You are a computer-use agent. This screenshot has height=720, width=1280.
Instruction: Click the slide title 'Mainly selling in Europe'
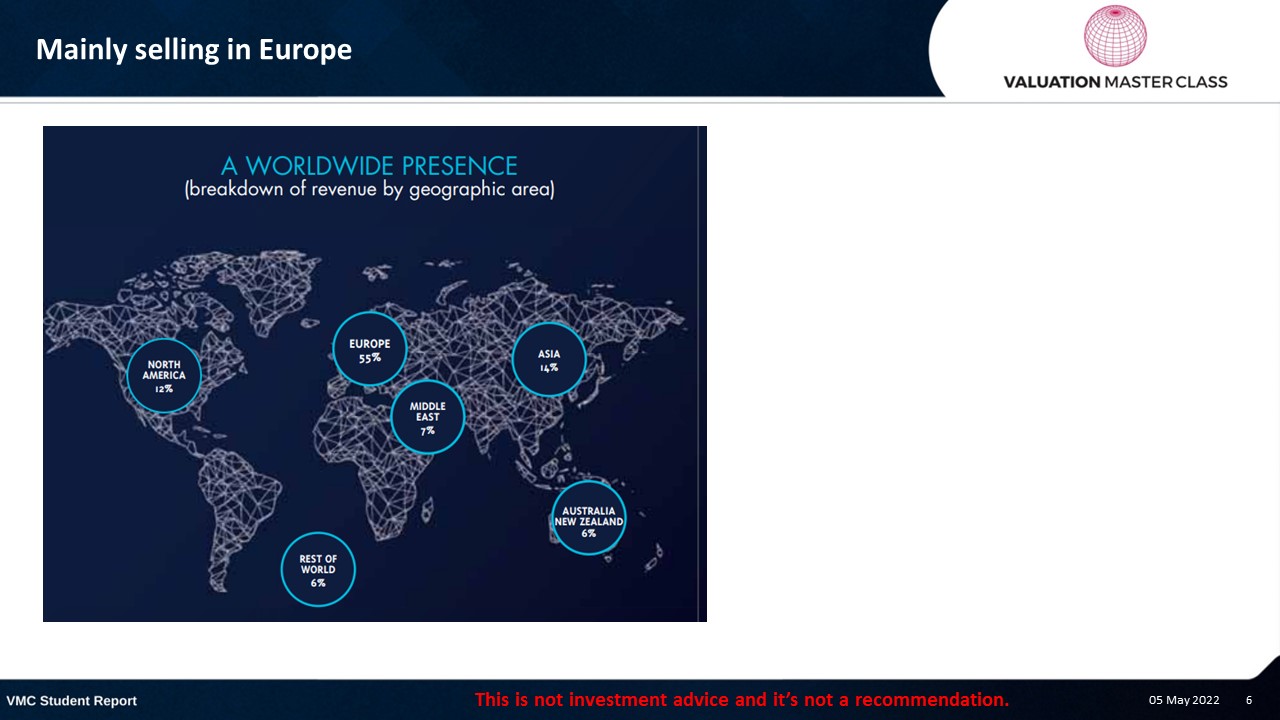194,49
